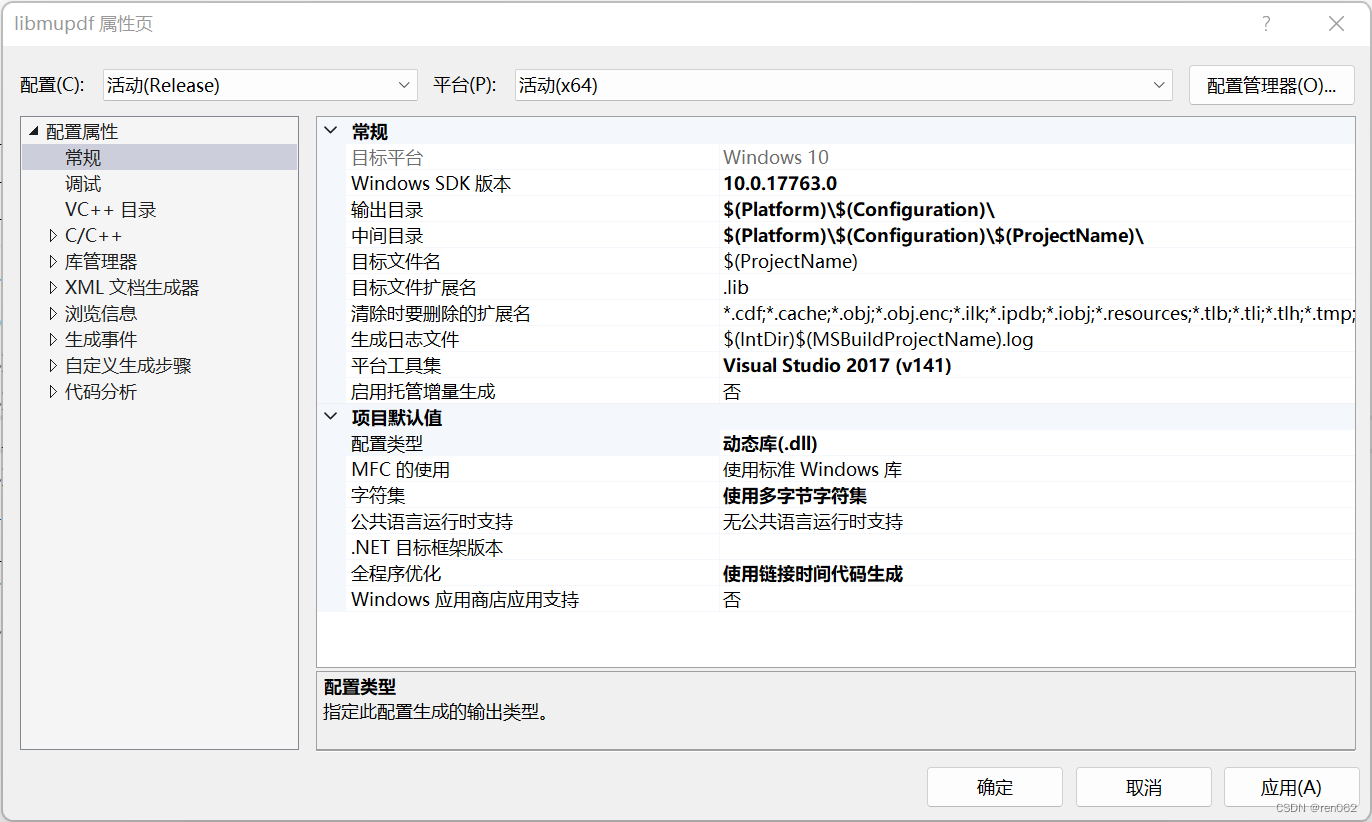Image resolution: width=1372 pixels, height=822 pixels.
Task: Collapse the 项目默认值 section
Action: point(330,417)
